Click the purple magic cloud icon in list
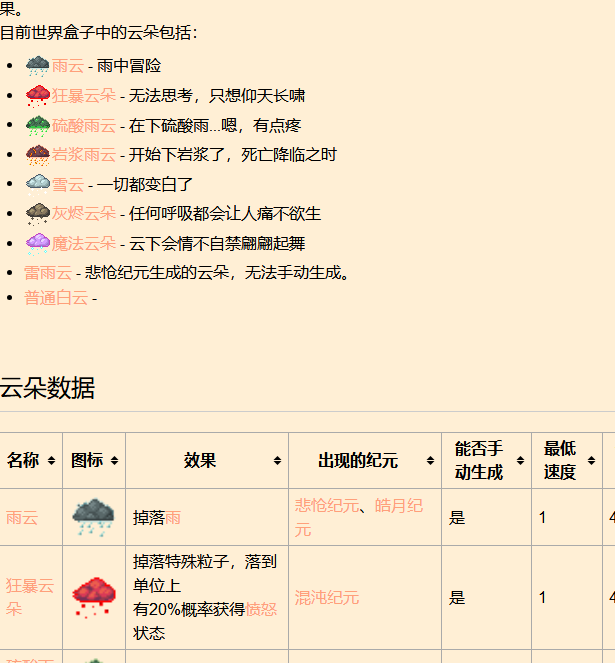This screenshot has height=663, width=615. 38,244
